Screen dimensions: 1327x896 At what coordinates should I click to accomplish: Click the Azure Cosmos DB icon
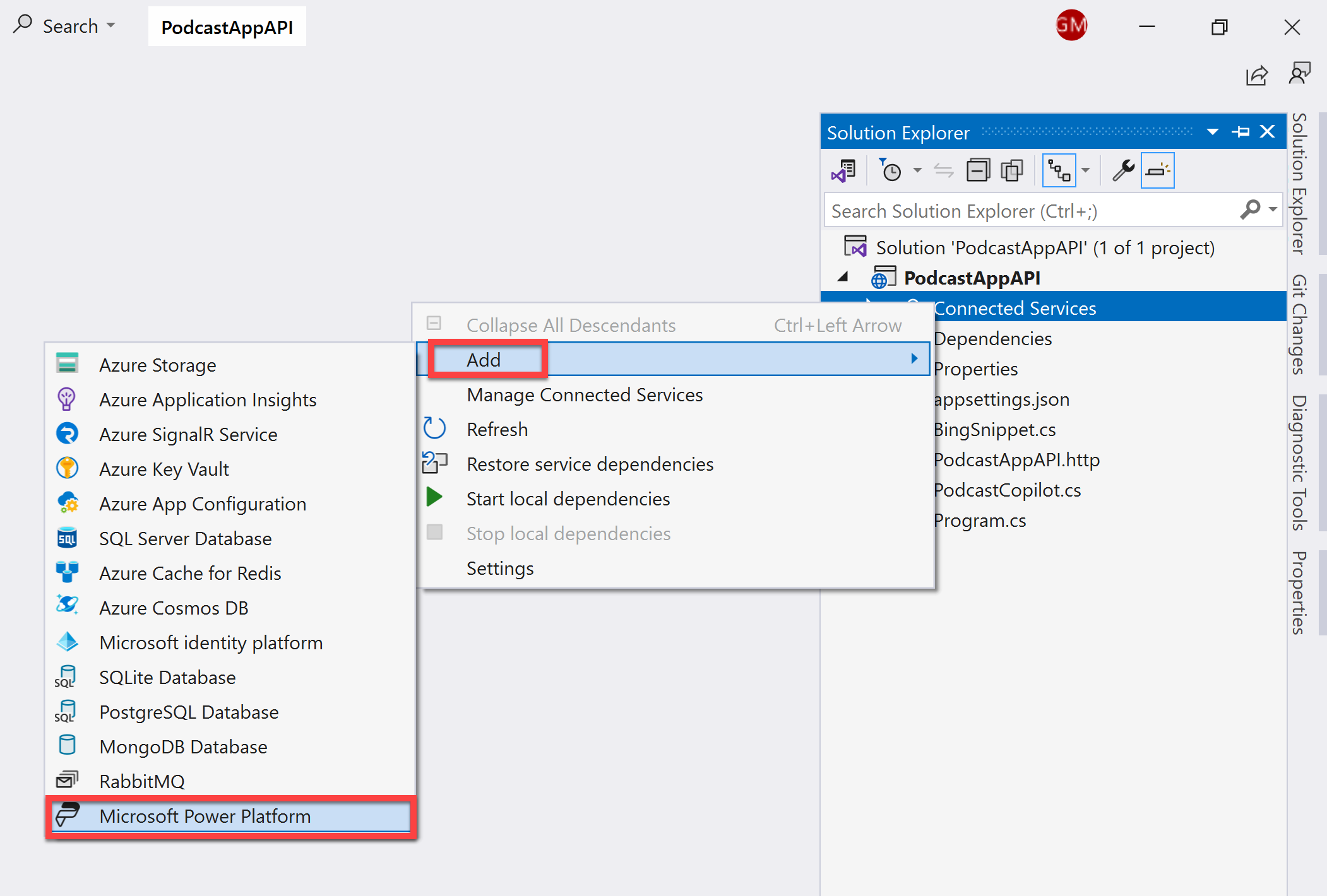point(67,606)
